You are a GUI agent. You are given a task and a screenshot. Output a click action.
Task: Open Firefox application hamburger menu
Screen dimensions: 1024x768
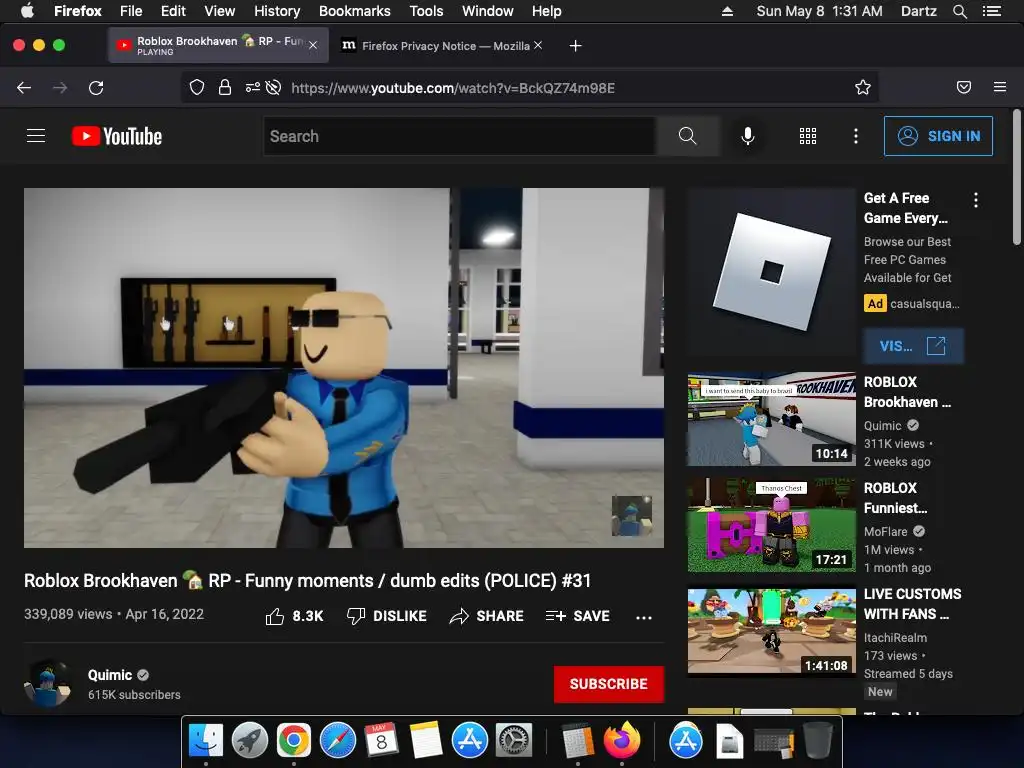1000,88
